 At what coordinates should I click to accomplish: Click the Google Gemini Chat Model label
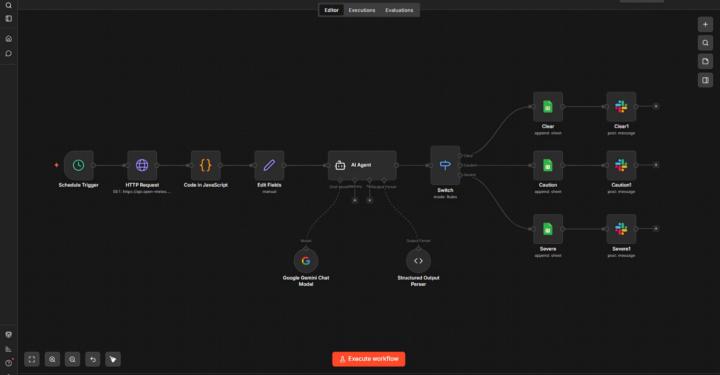(x=306, y=281)
